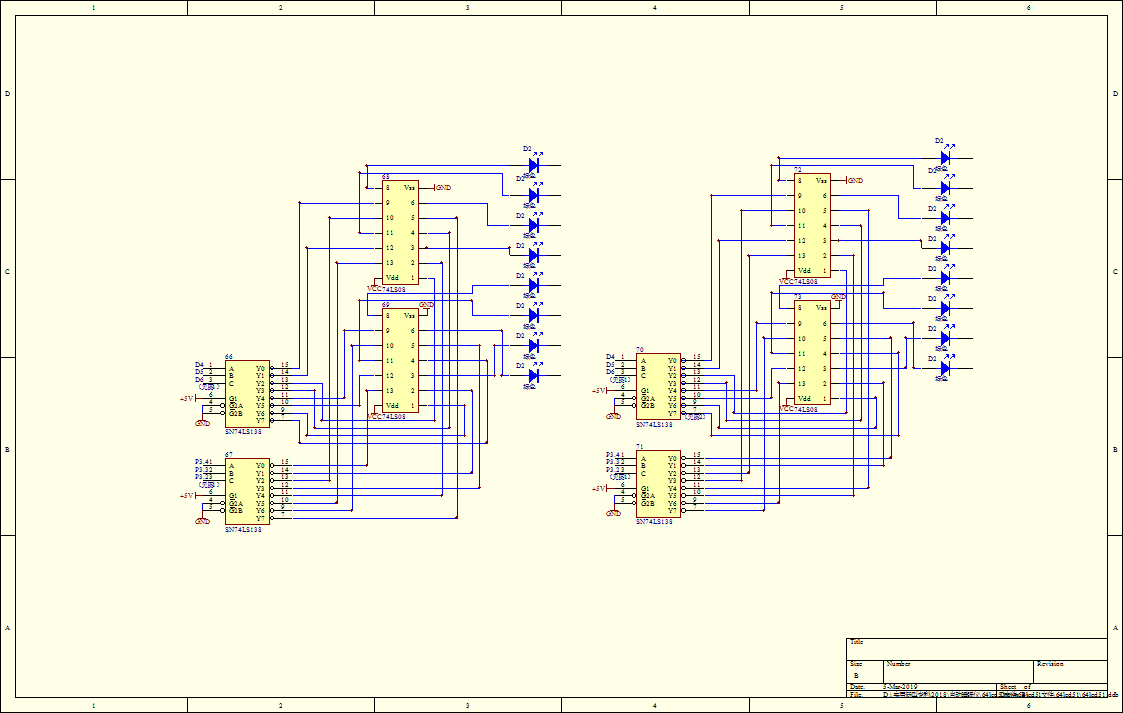
Task: Select the 74LS08 chip labeled 69
Action: [400, 360]
